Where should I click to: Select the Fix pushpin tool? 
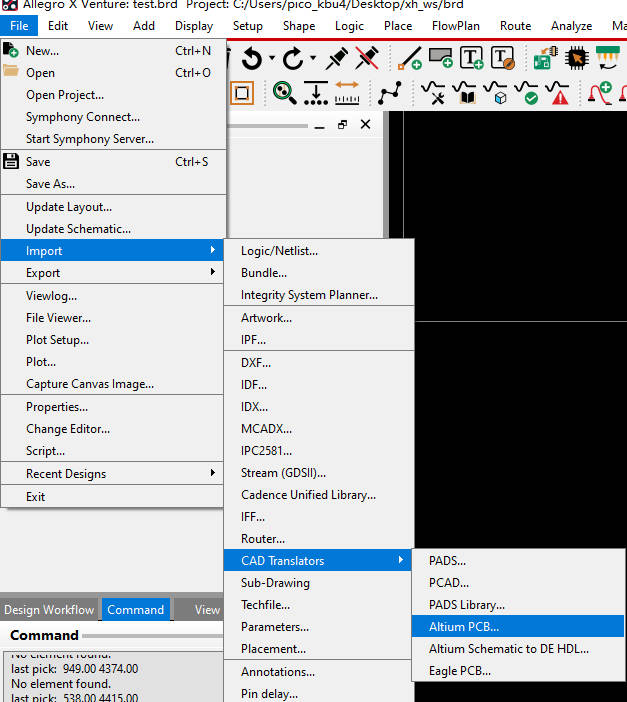pyautogui.click(x=337, y=58)
